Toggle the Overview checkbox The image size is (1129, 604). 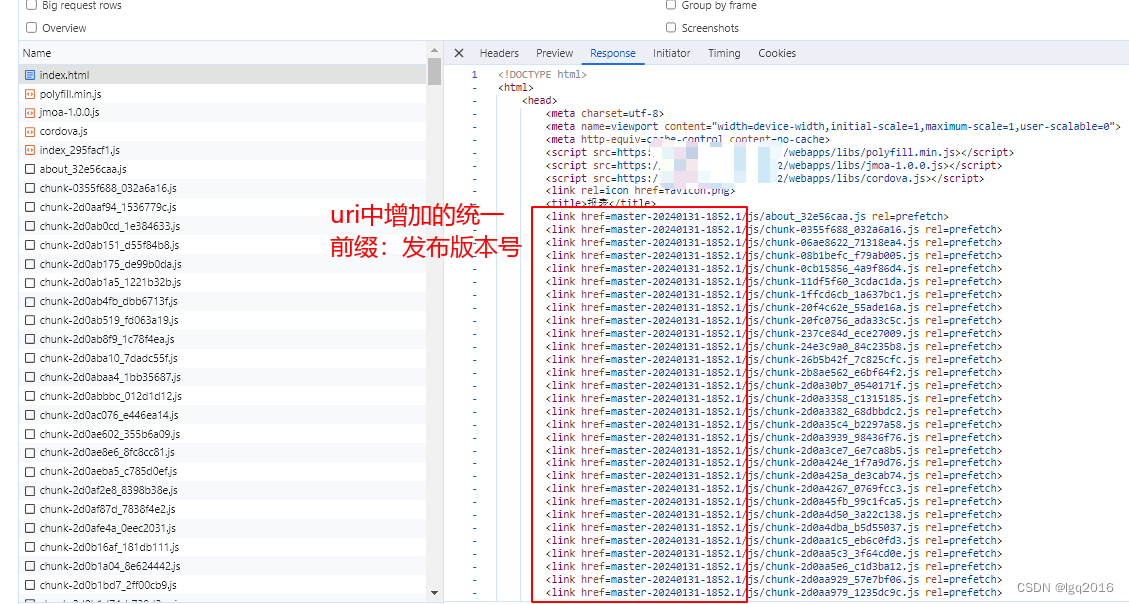pos(31,27)
